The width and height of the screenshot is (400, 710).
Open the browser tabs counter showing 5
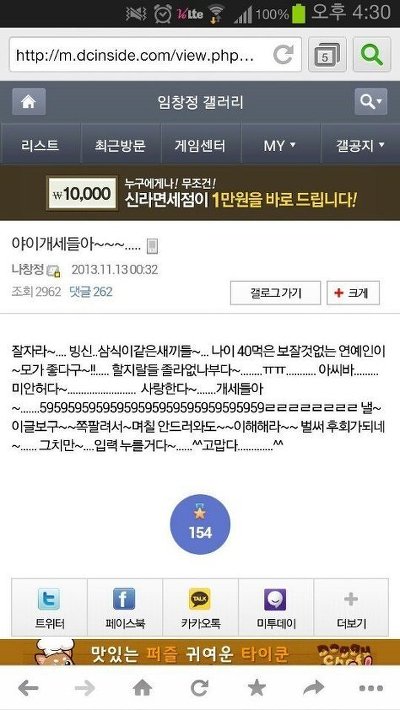coord(327,54)
